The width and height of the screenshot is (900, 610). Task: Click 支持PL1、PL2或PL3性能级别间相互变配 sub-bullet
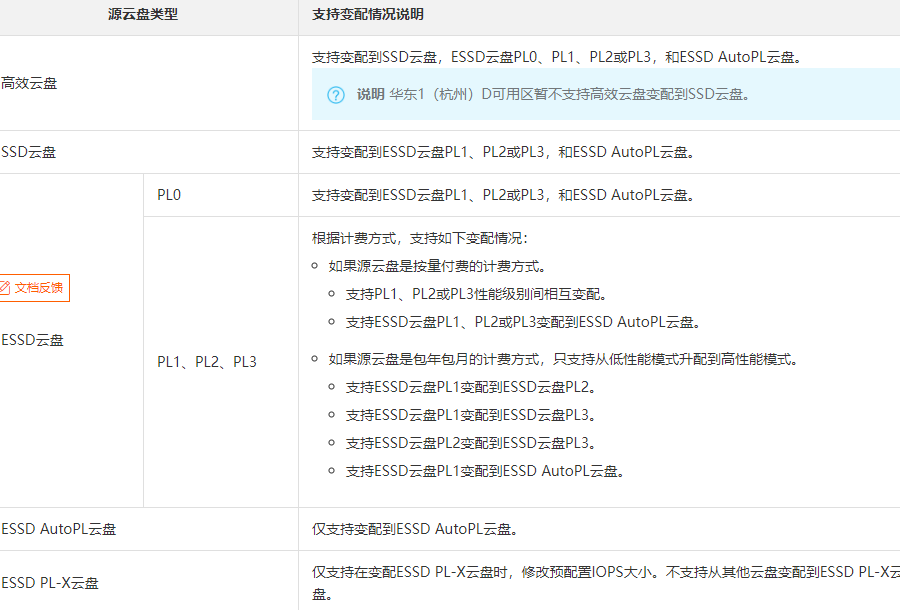tap(477, 294)
